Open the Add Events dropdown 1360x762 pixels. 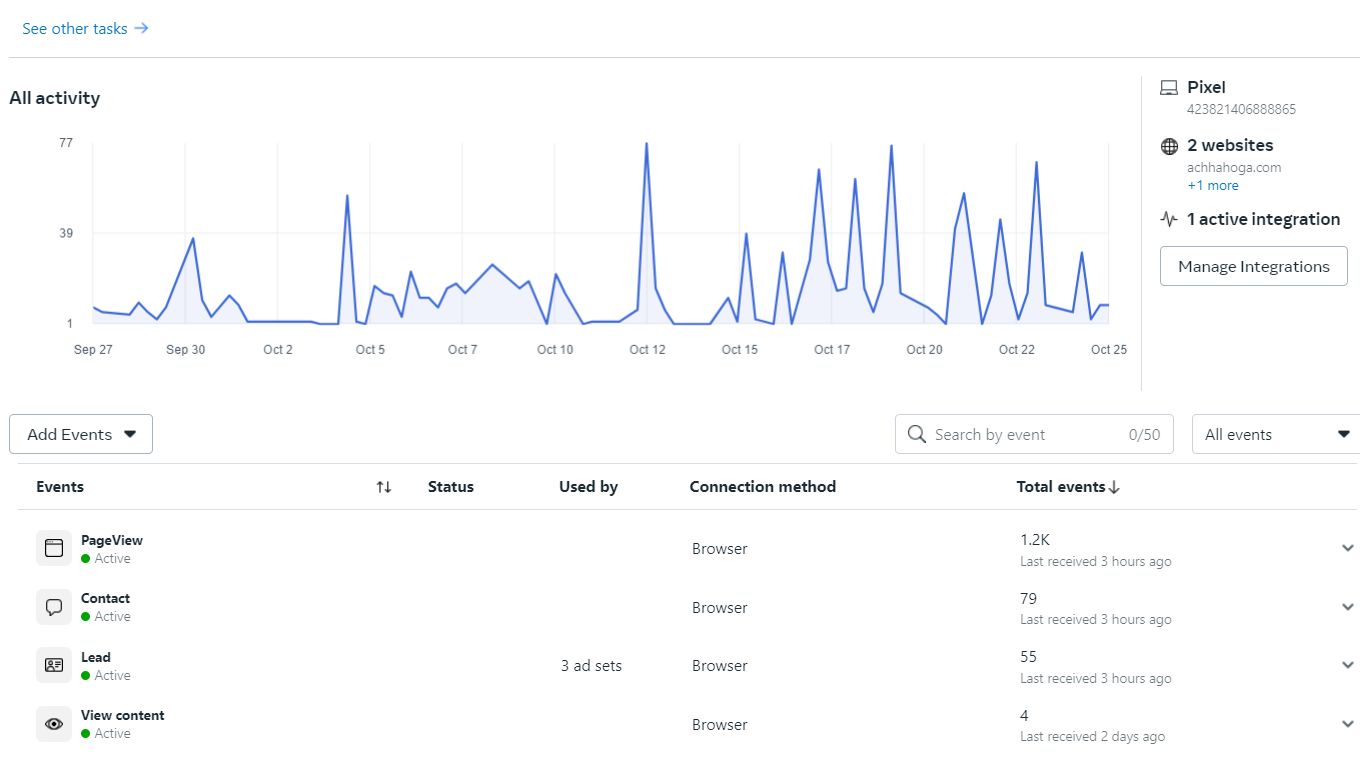coord(81,434)
